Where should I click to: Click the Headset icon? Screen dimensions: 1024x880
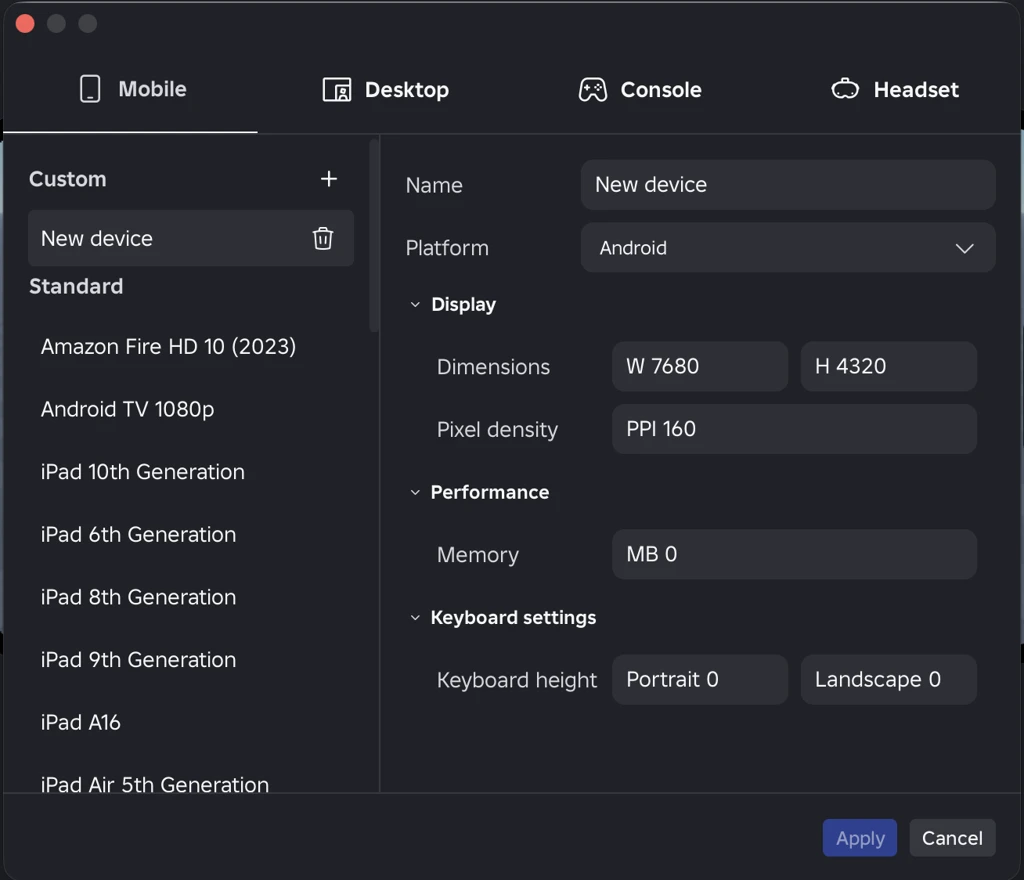(x=845, y=89)
